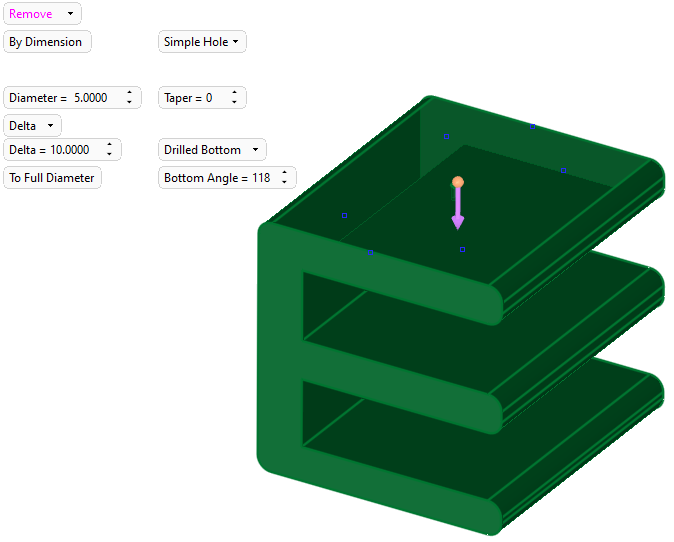The width and height of the screenshot is (674, 542).
Task: Increase Diameter with the up arrow
Action: click(x=129, y=93)
